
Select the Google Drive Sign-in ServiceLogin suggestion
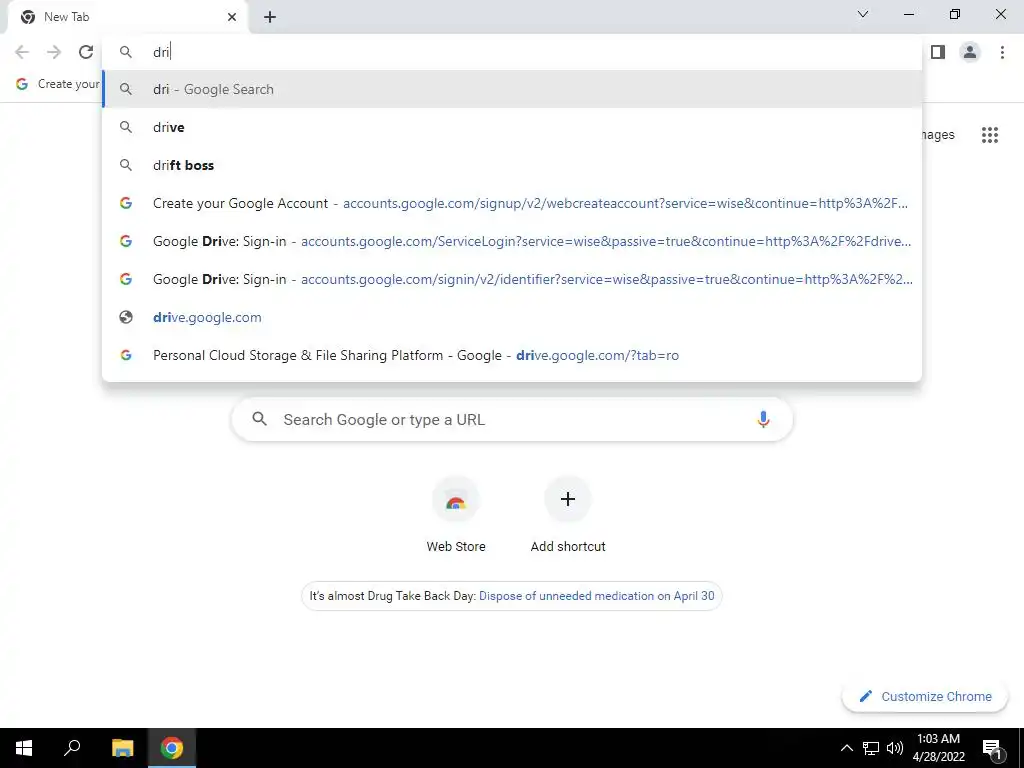(512, 241)
